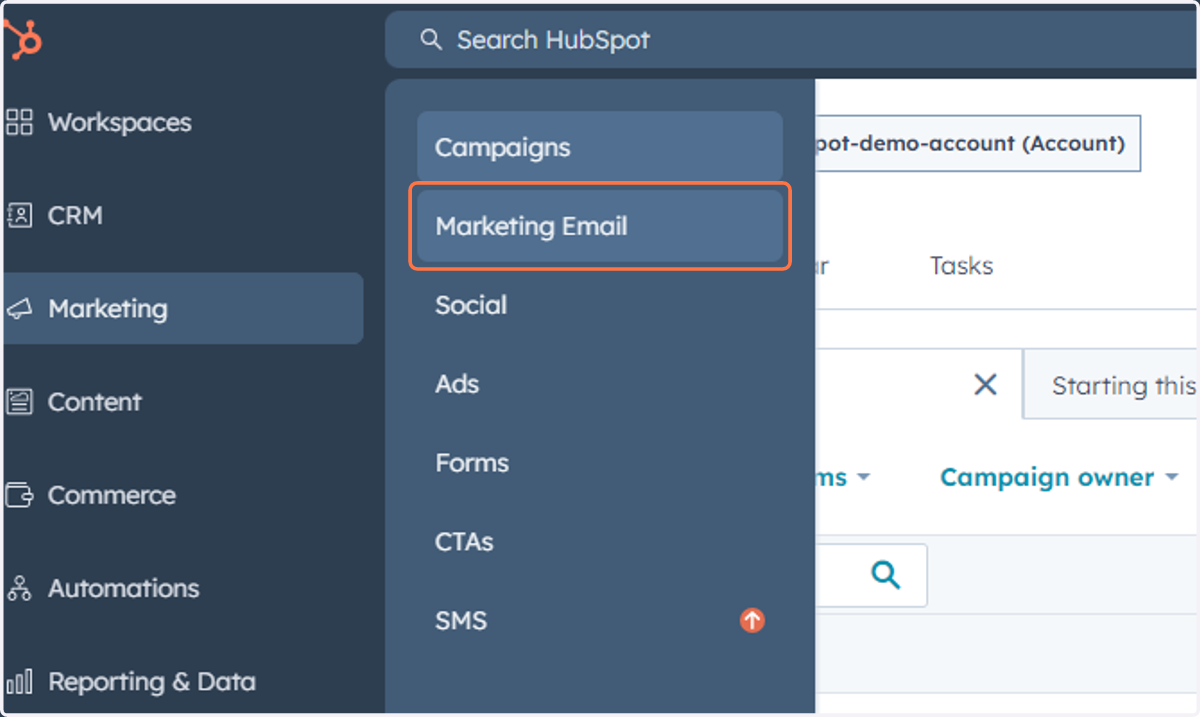The width and height of the screenshot is (1200, 717).
Task: Click the Workspaces grid icon
Action: pyautogui.click(x=19, y=123)
